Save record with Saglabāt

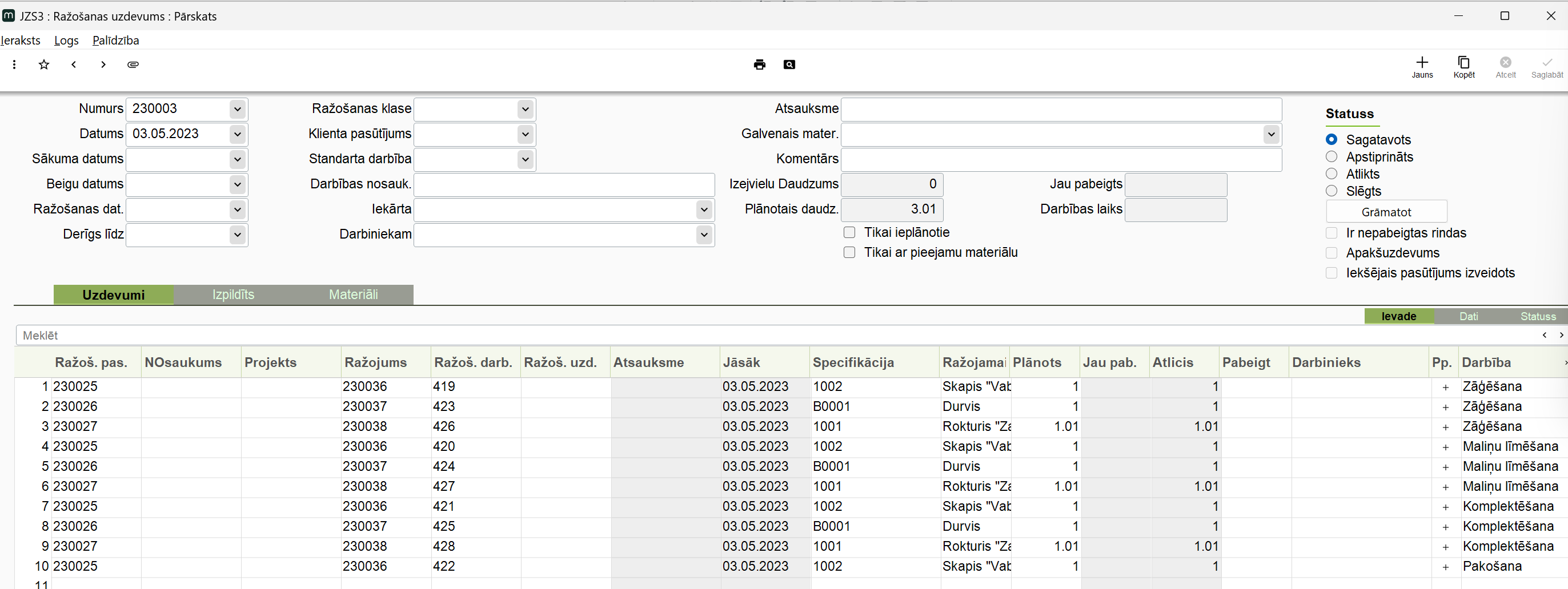coord(1547,67)
